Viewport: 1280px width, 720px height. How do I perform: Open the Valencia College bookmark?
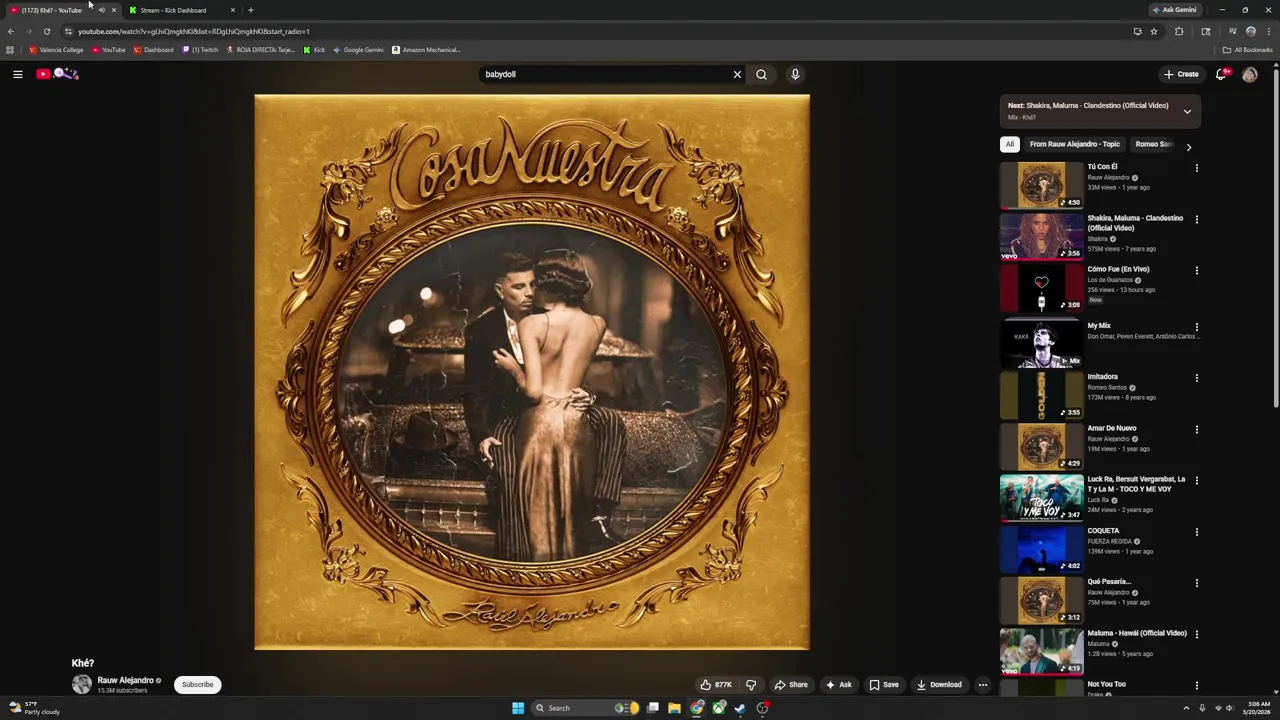pos(56,50)
